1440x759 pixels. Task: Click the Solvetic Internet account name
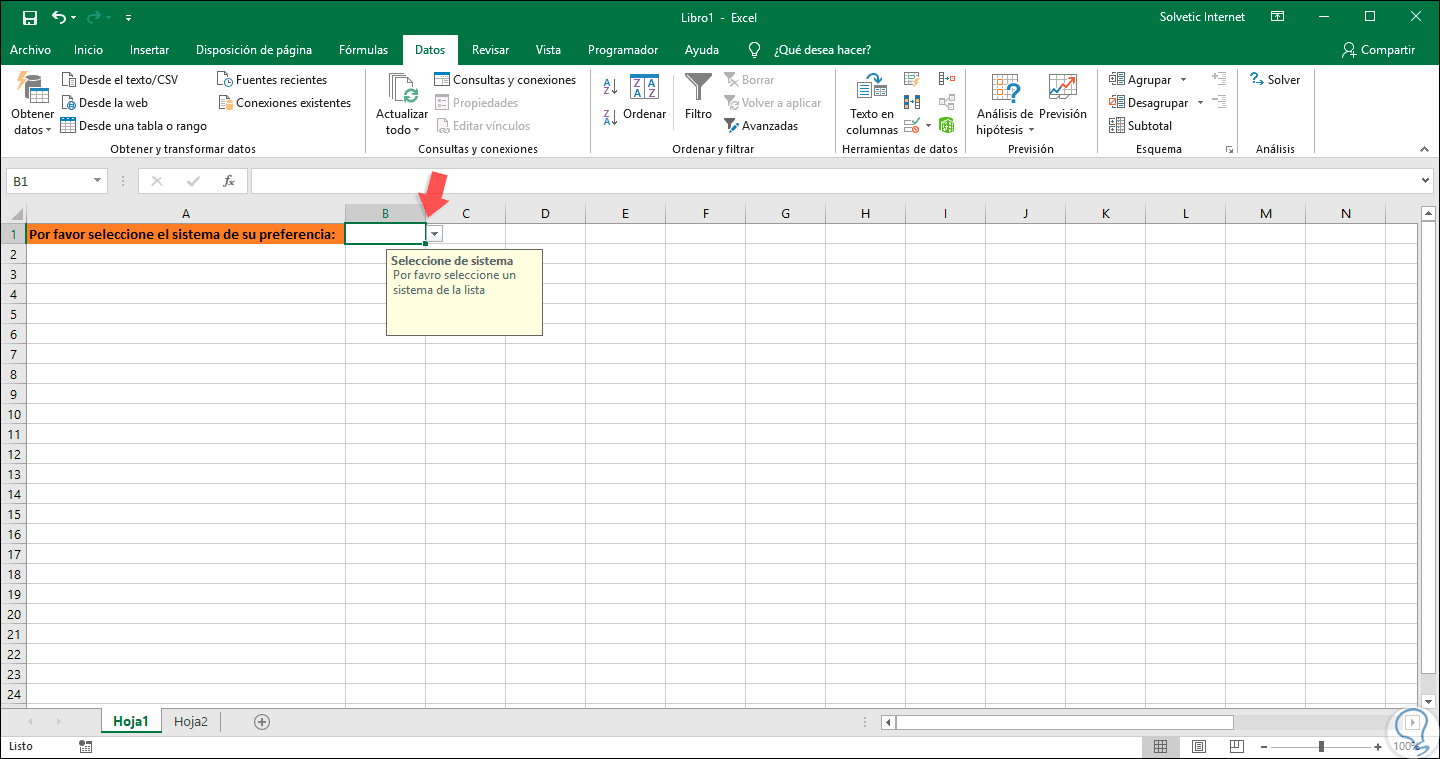[x=1203, y=17]
